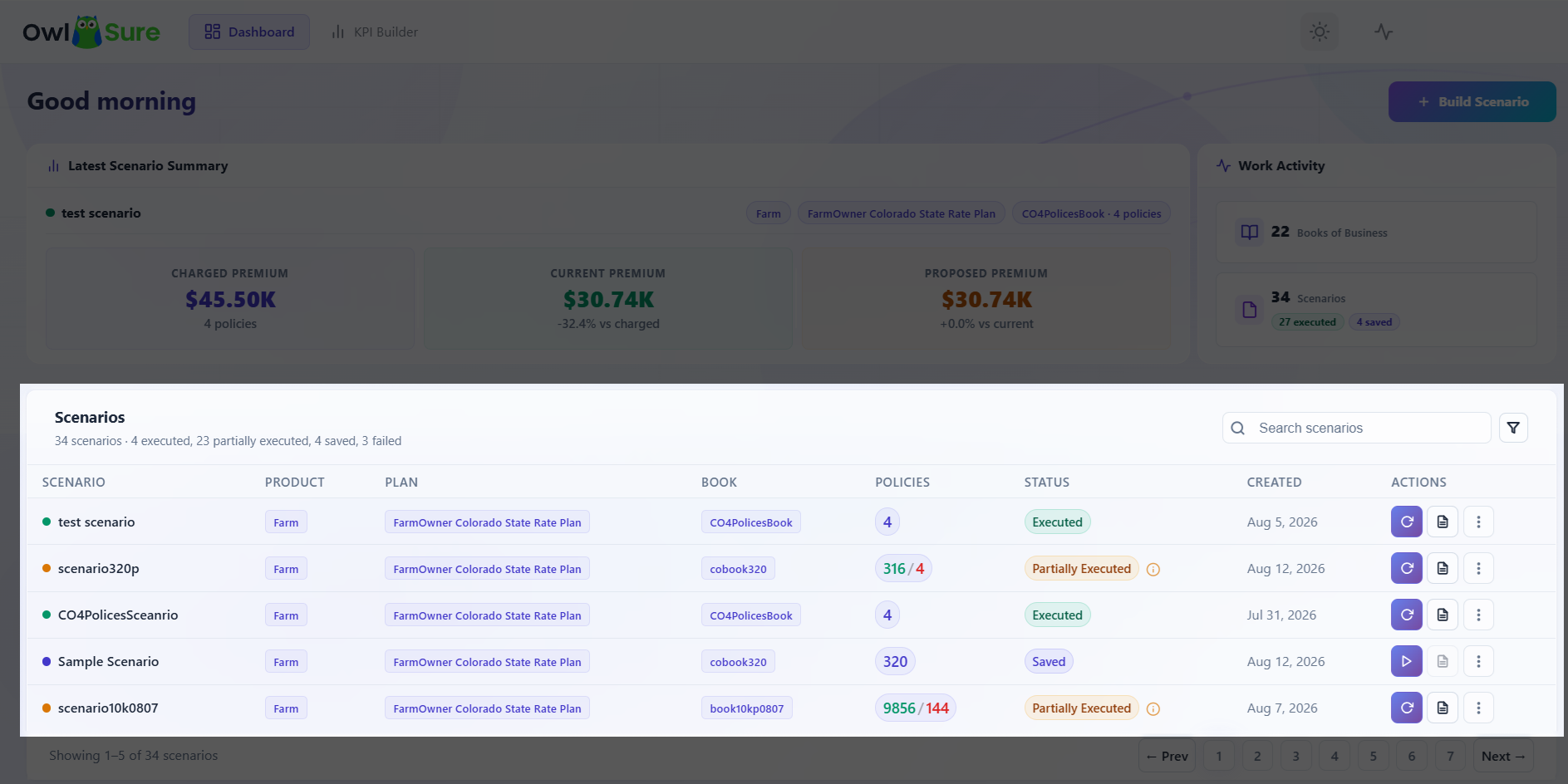Re-execute CO4PolicesSceanrio
This screenshot has height=784, width=1568.
[1407, 615]
